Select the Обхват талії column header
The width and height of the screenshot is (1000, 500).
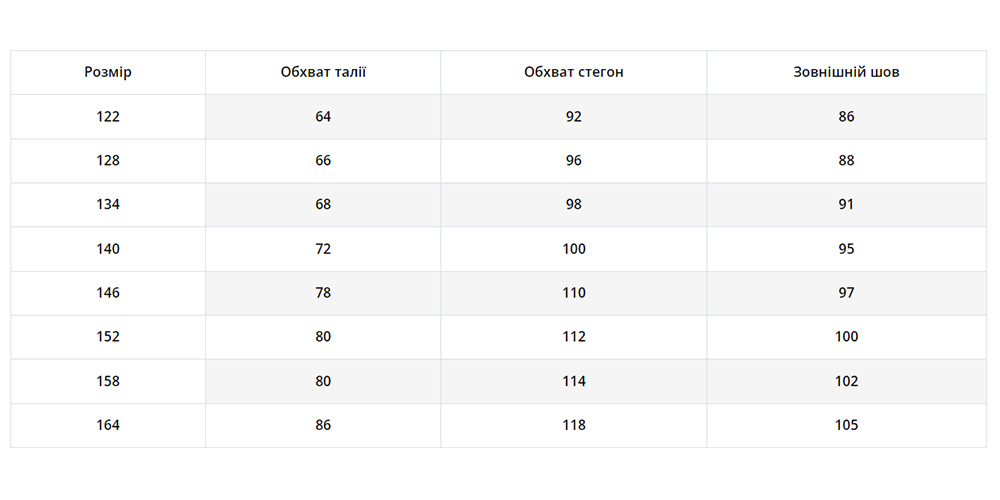click(323, 72)
